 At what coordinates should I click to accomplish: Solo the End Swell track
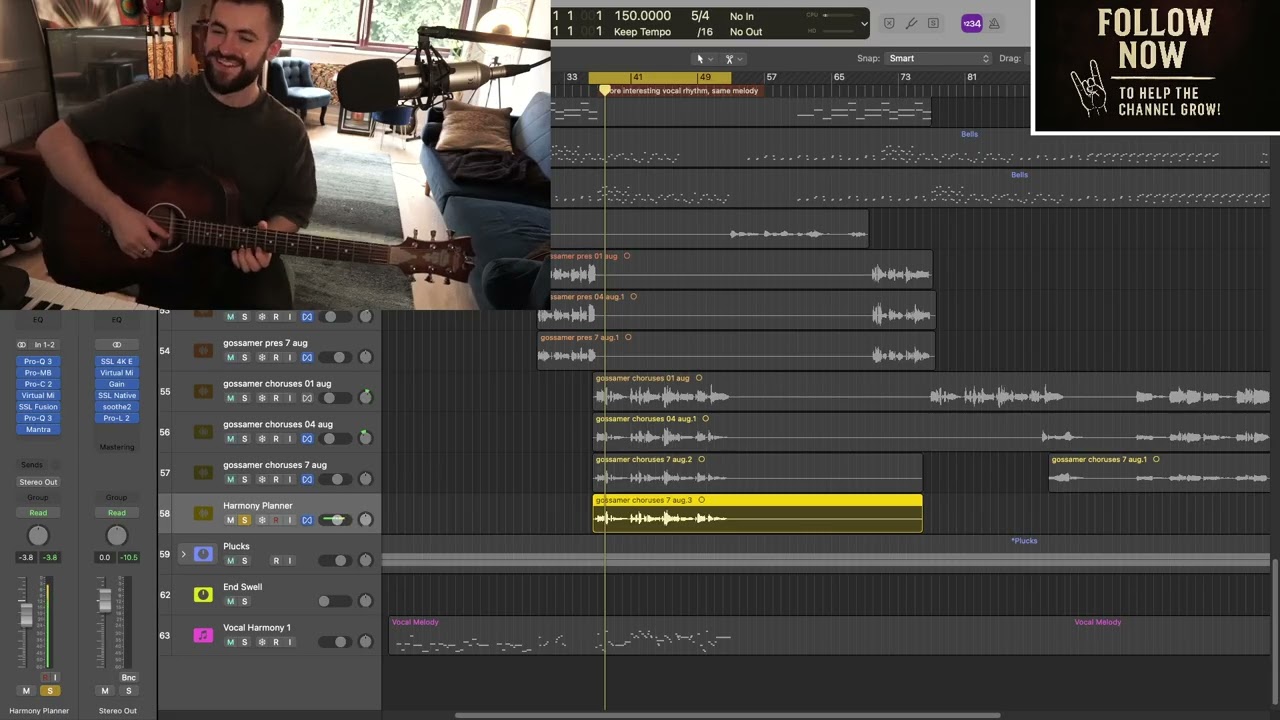pyautogui.click(x=244, y=602)
